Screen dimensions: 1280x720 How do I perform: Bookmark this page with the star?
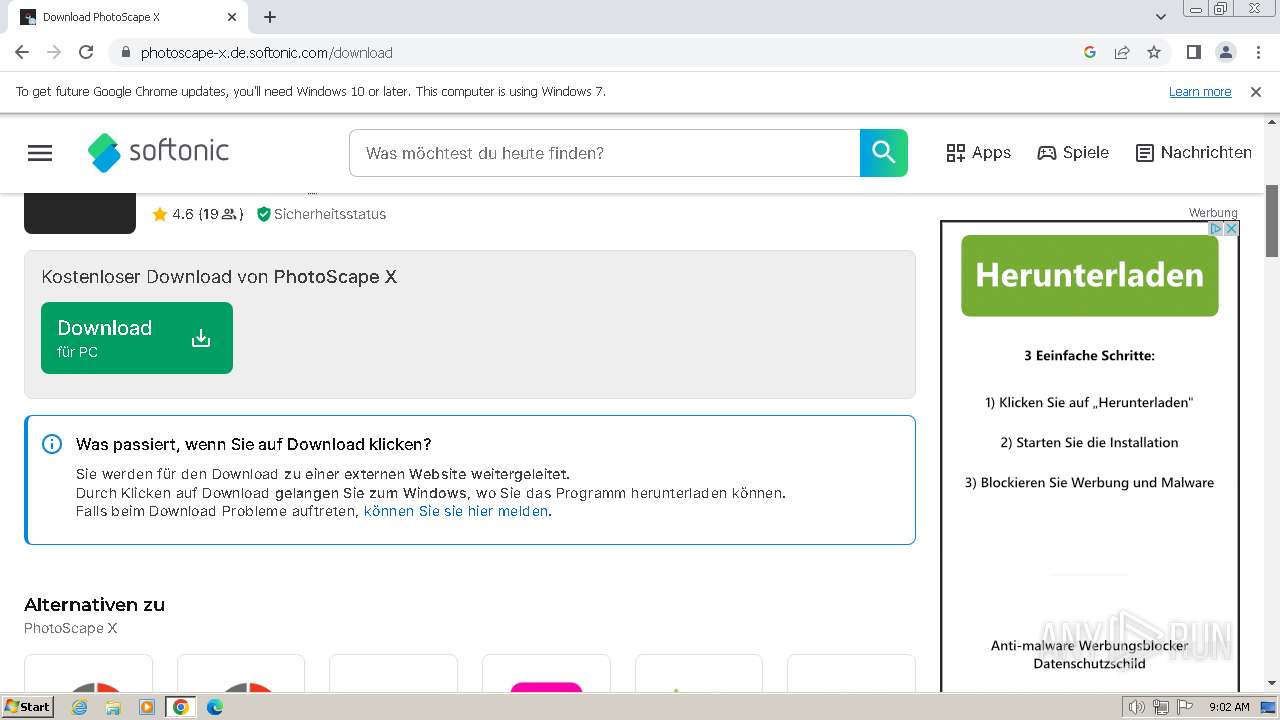click(1154, 52)
